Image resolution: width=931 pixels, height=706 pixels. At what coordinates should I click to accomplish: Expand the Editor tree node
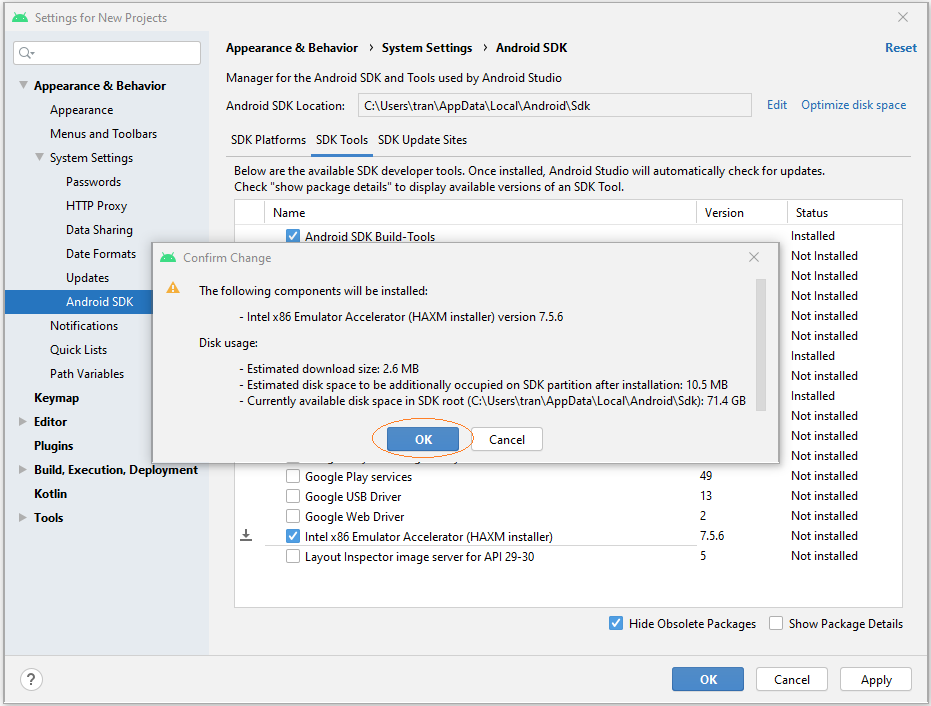point(23,422)
